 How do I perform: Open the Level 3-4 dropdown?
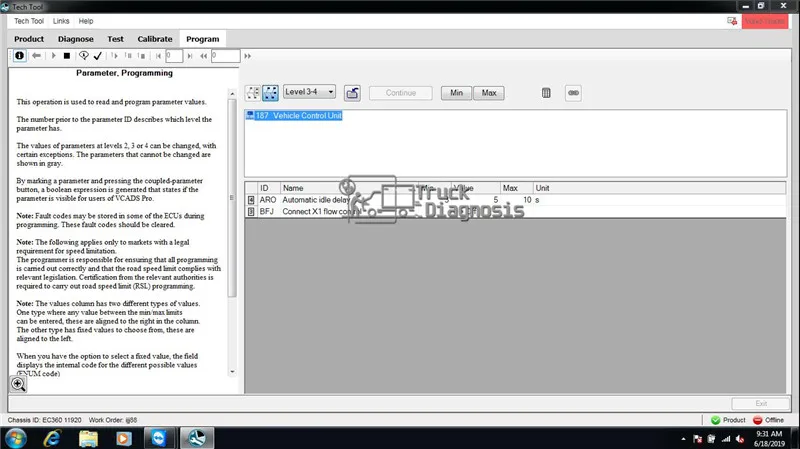(x=309, y=92)
